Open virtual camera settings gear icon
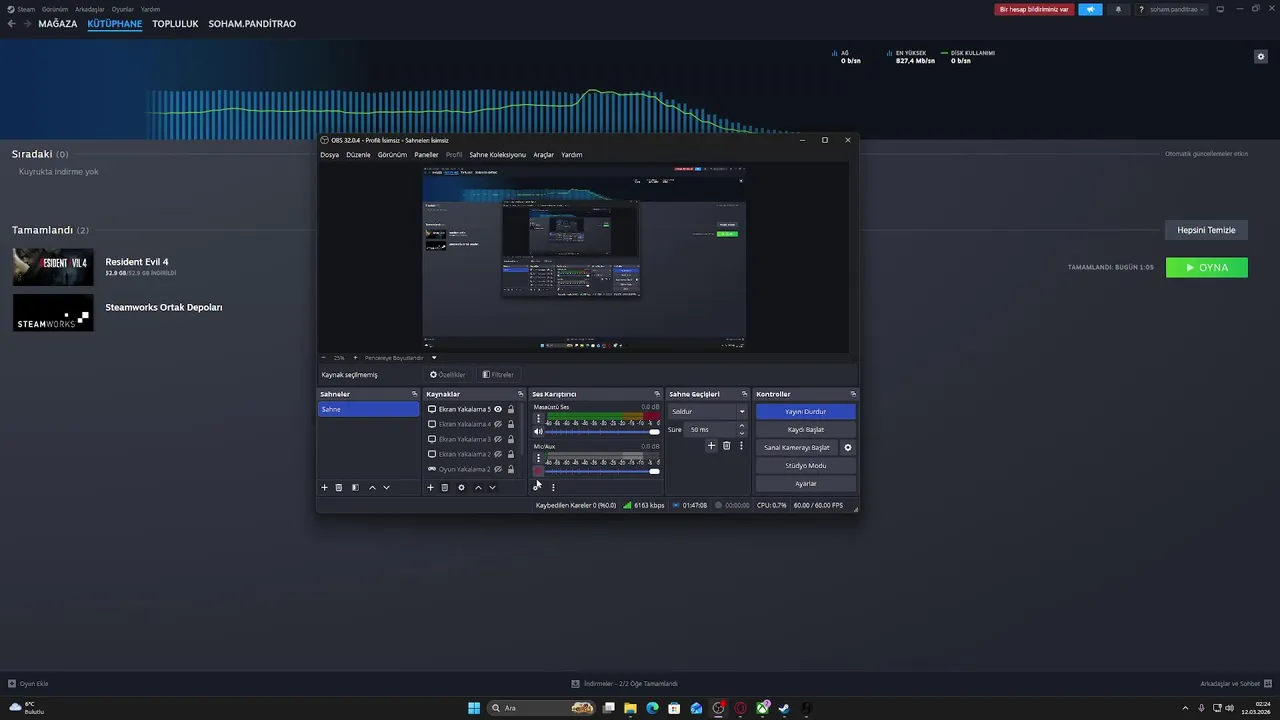Screen dimensions: 1280x720 [x=848, y=447]
